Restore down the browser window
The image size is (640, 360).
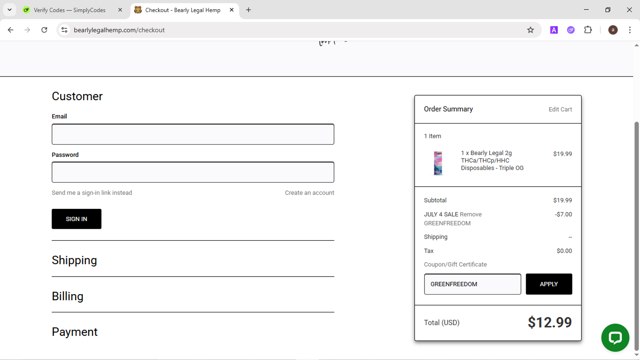(x=607, y=10)
